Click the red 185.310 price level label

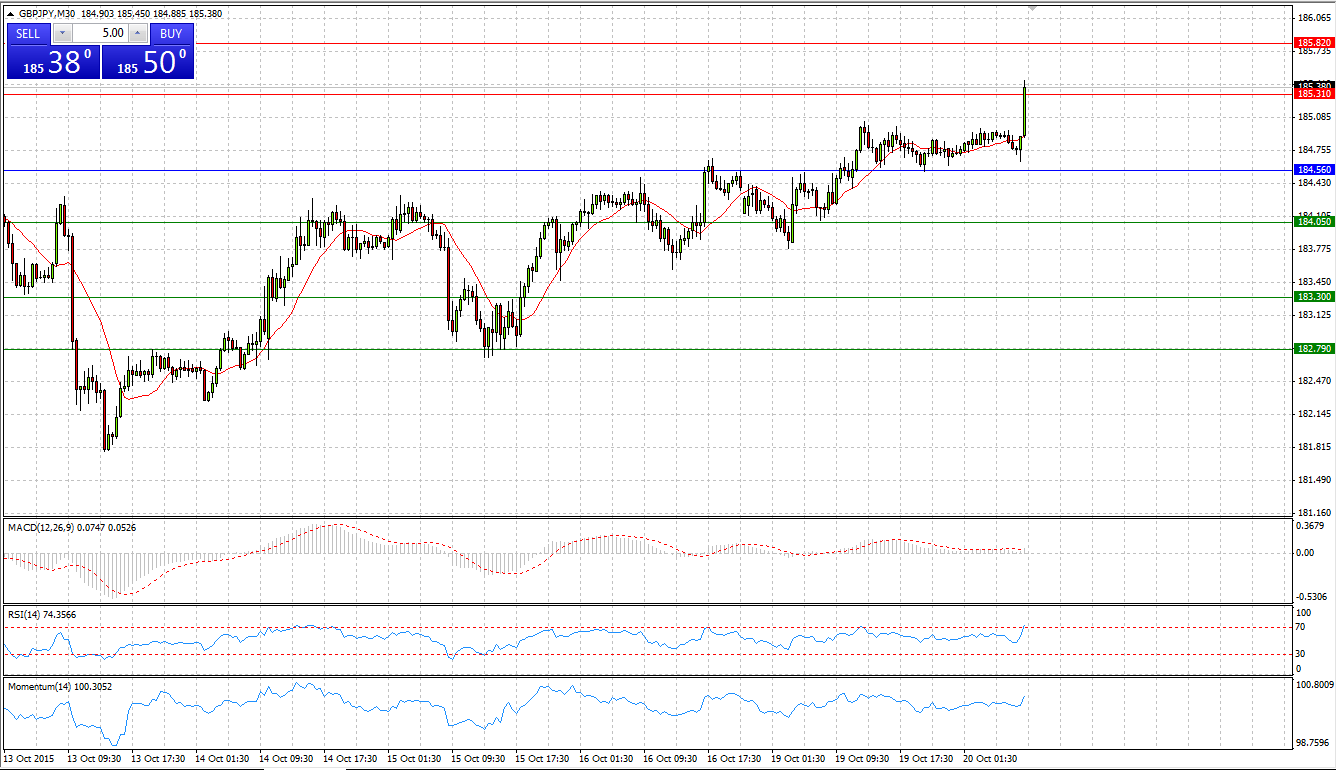[x=1314, y=94]
